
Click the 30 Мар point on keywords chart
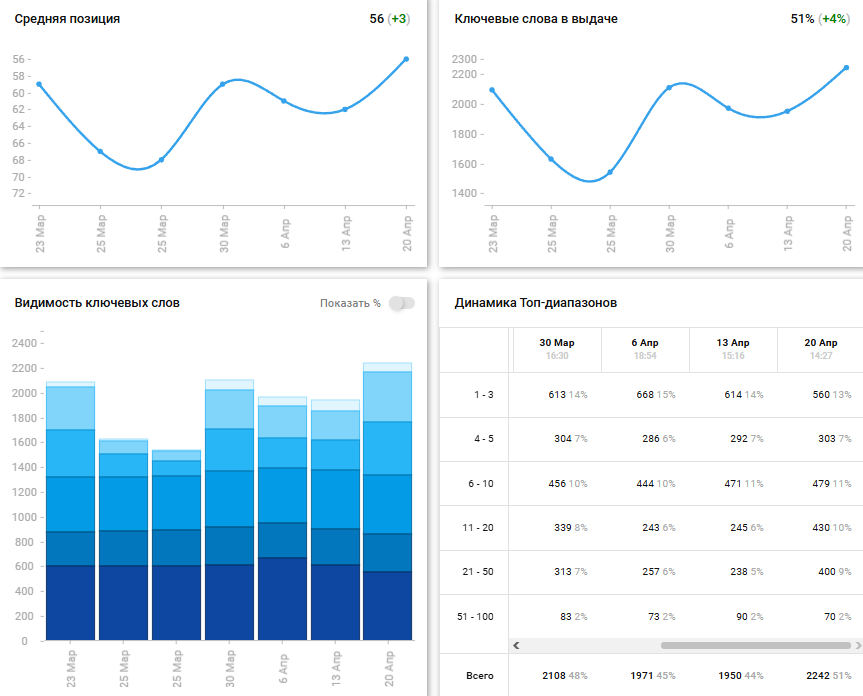669,87
